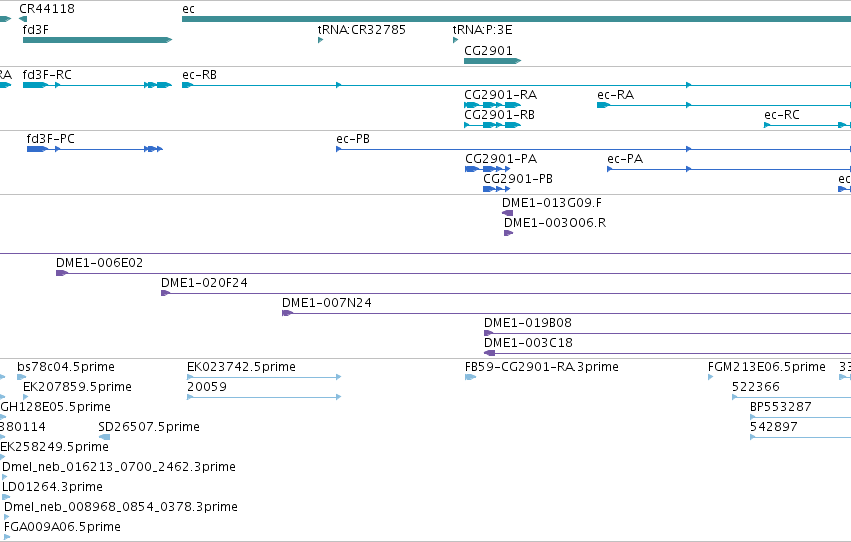
Task: Click the ec-RA transcript label
Action: tap(615, 95)
